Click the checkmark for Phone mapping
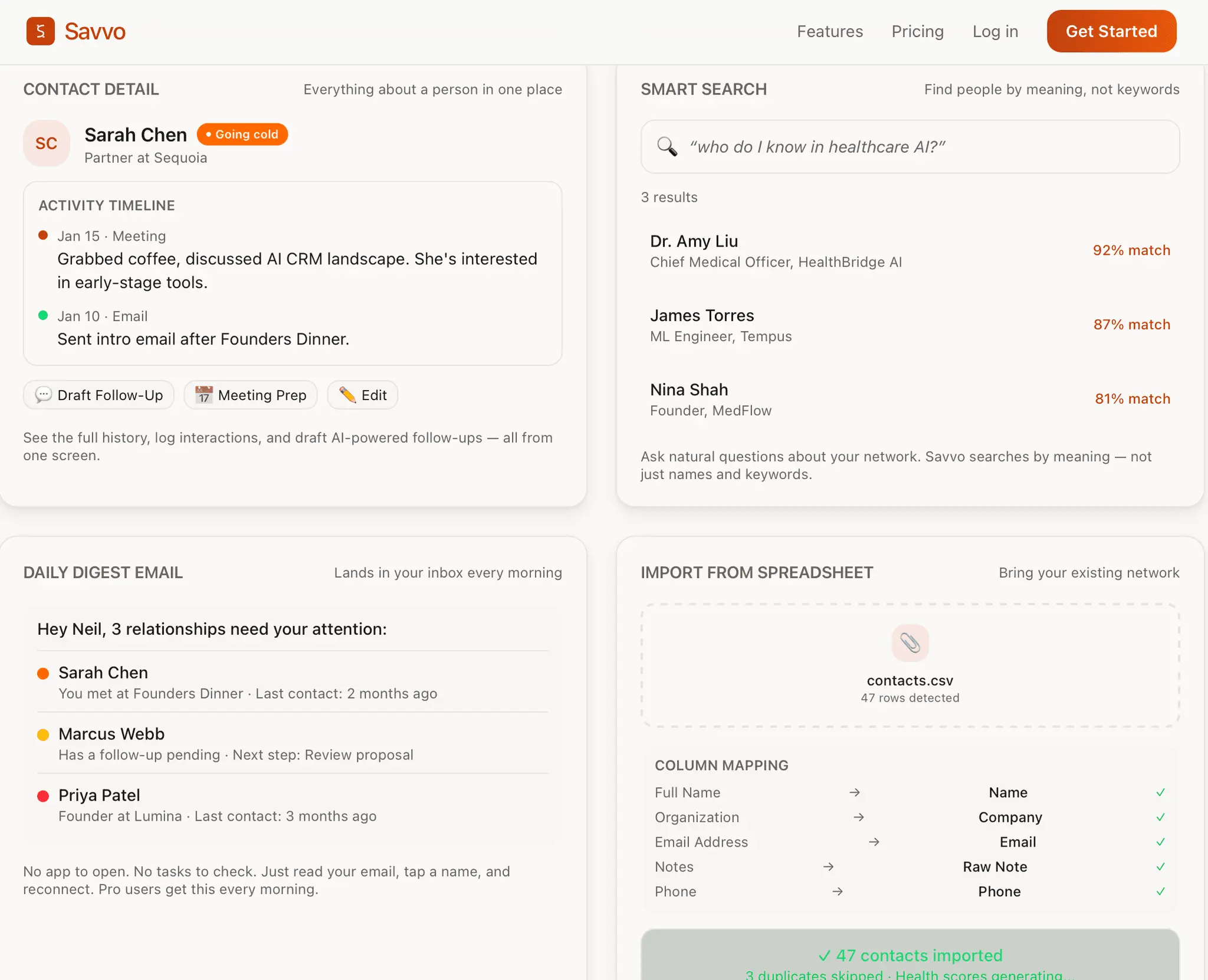 tap(1160, 891)
